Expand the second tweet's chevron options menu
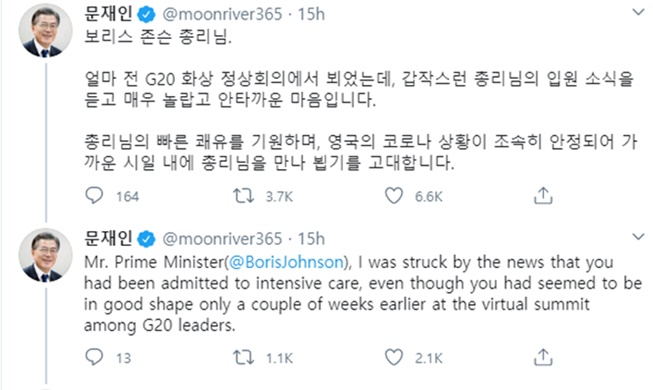 tap(638, 237)
